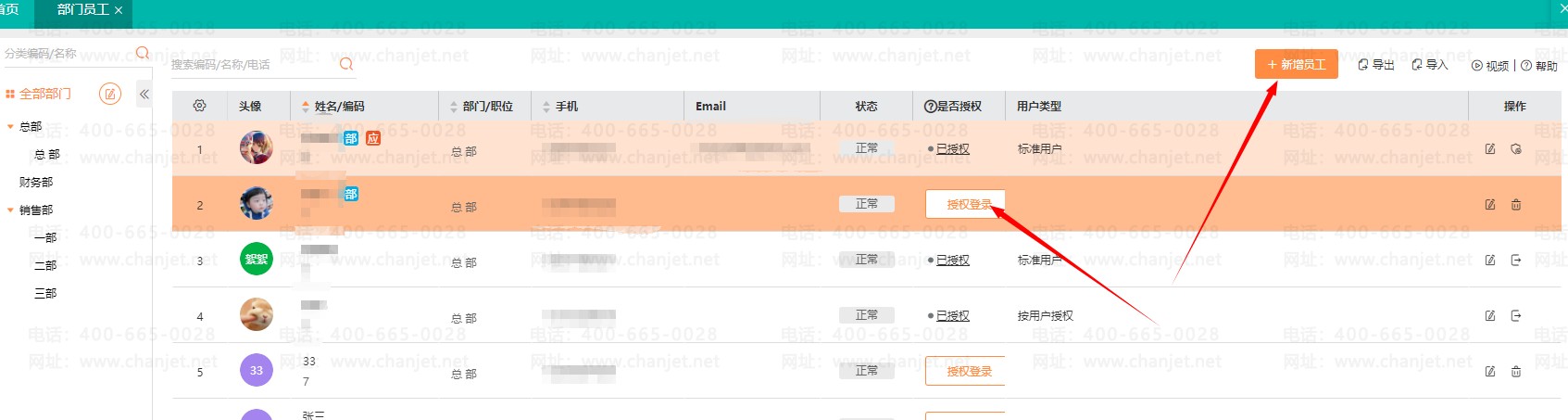Open the department edit icon beside 全部部门
The width and height of the screenshot is (1568, 420).
point(109,94)
